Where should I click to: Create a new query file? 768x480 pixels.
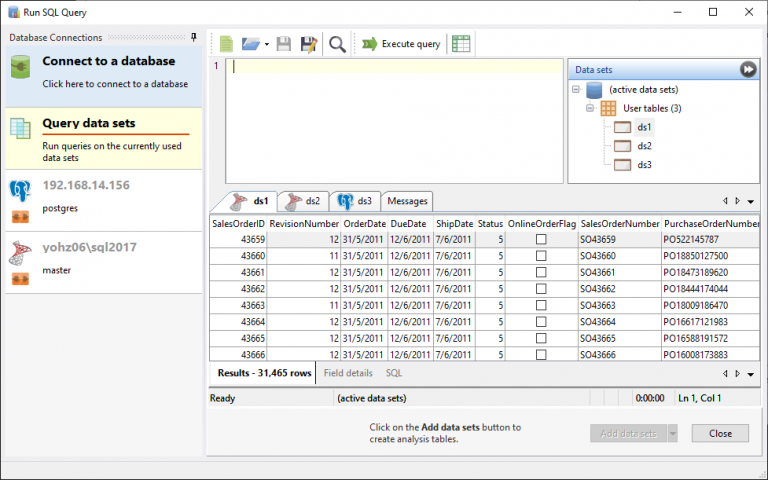click(x=226, y=44)
